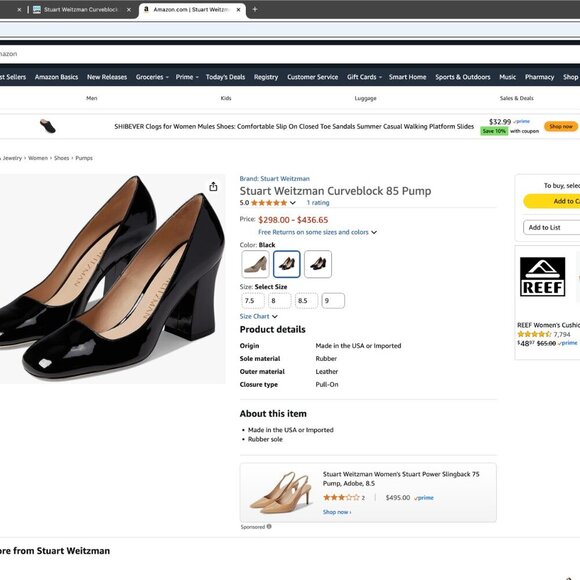Open Brand: Stuart Weitzman link
The height and width of the screenshot is (580, 580).
(x=274, y=179)
